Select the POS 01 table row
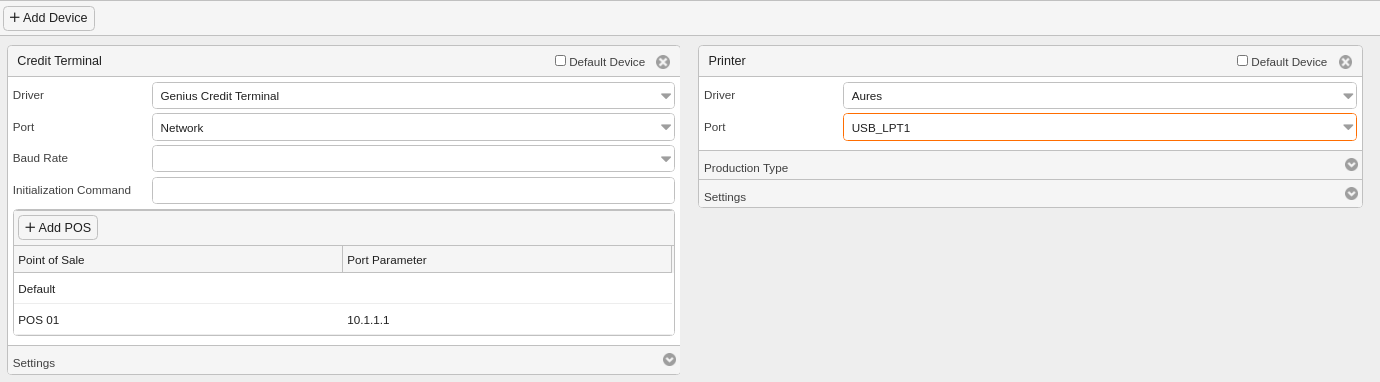The image size is (1380, 382). [343, 320]
